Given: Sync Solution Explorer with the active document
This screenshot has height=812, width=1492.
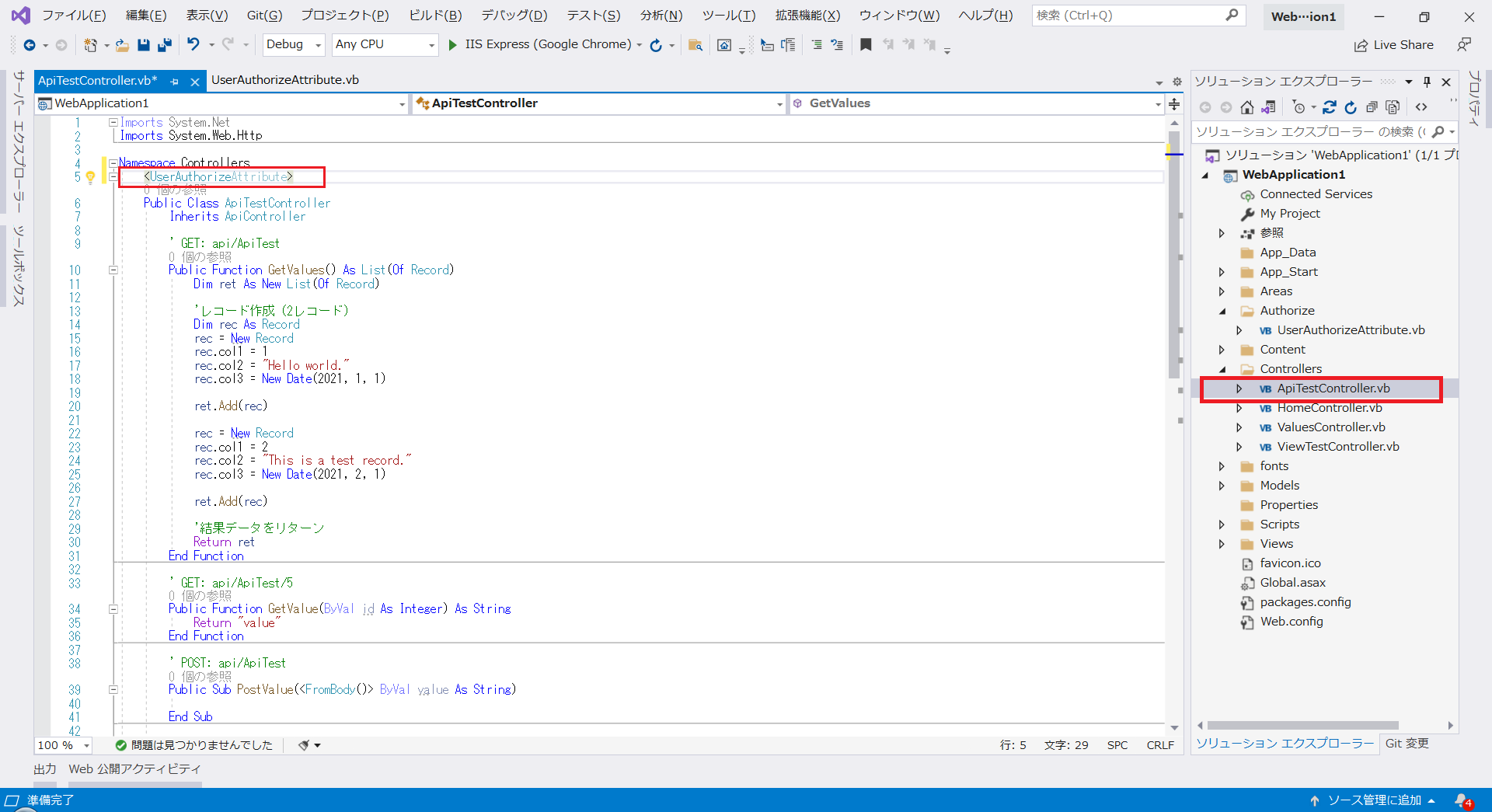Looking at the screenshot, I should 1269,107.
